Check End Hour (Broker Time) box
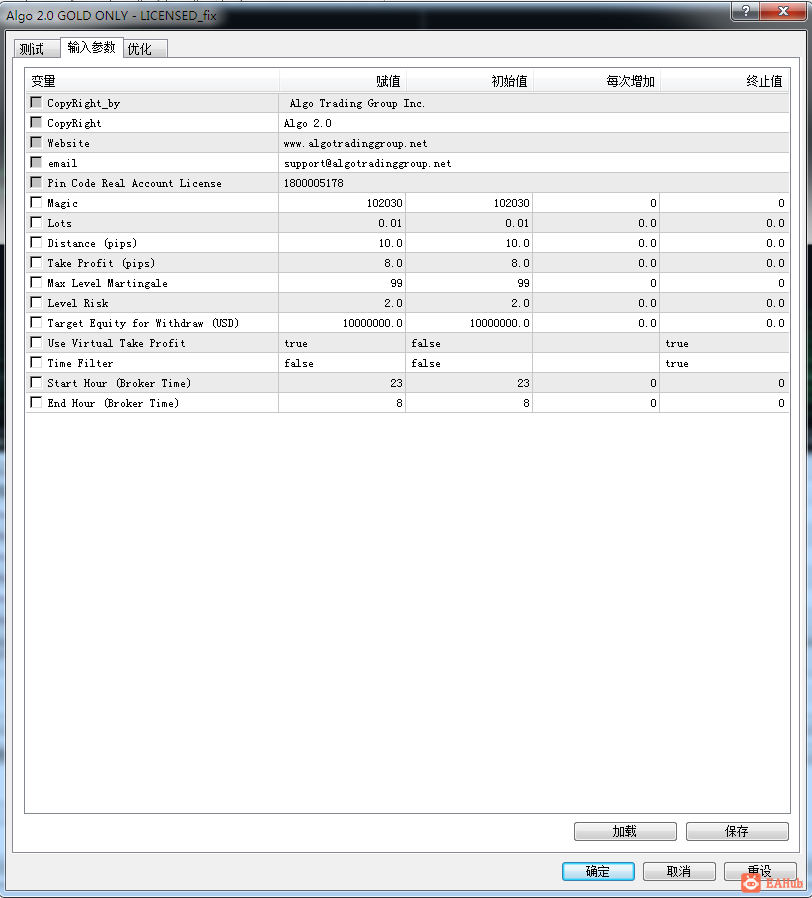This screenshot has width=812, height=898. point(37,403)
